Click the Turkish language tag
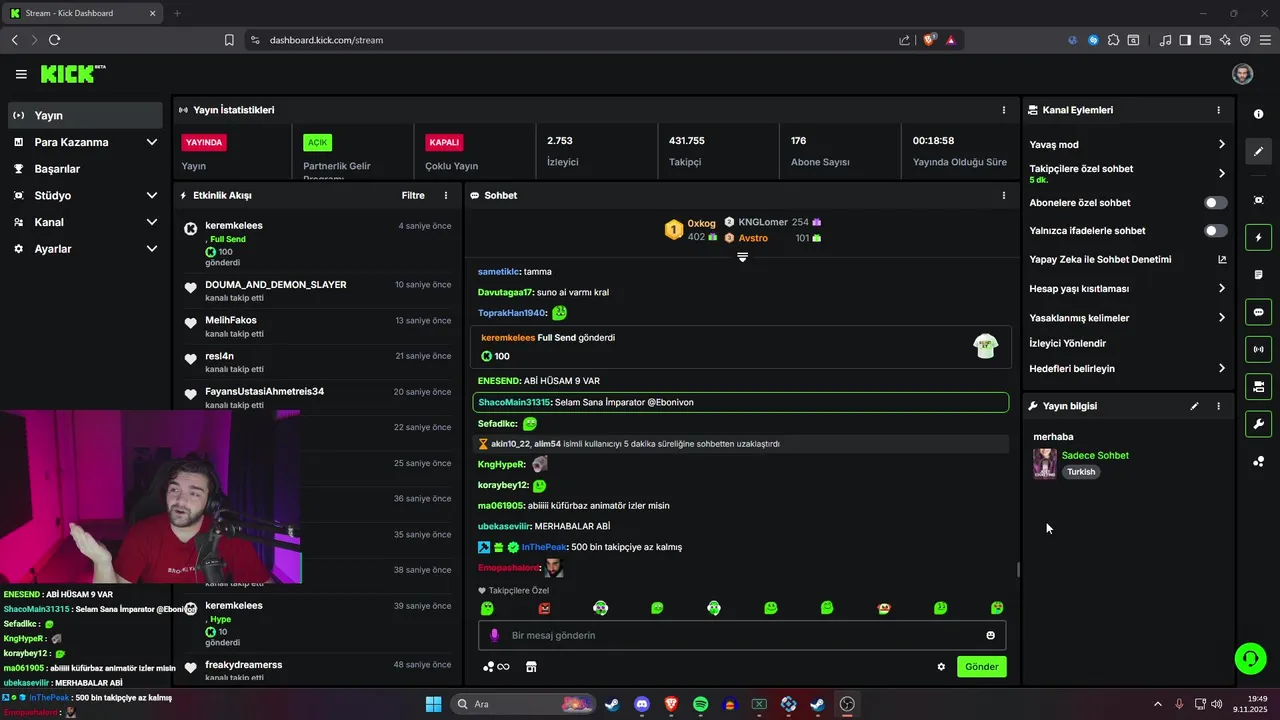 tap(1081, 472)
